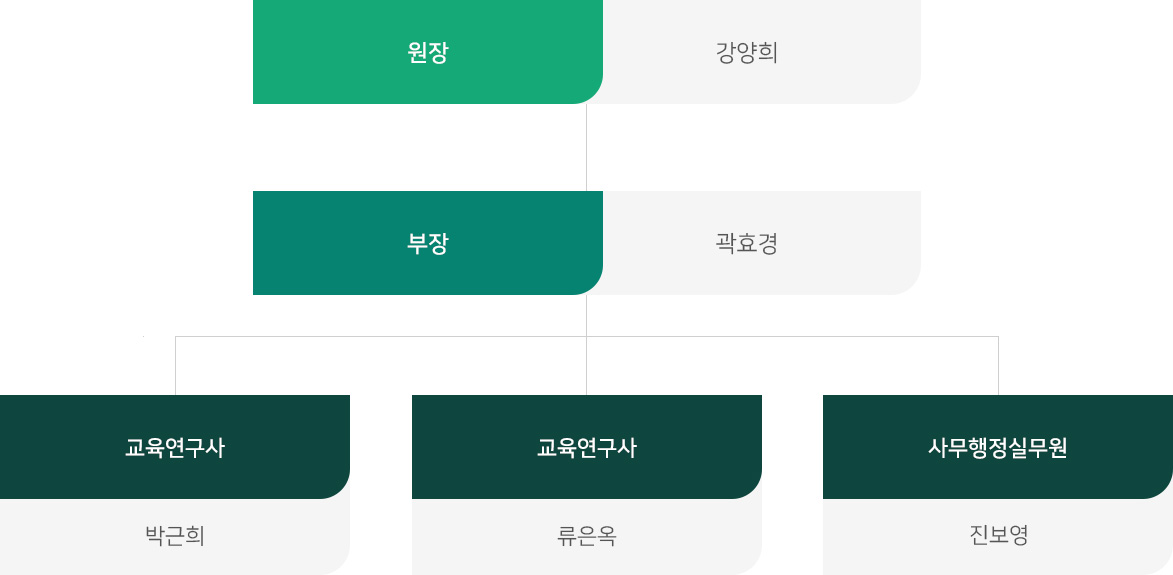This screenshot has height=575, width=1173.
Task: Click the 교육연구사 box above 류은옥
Action: pos(586,447)
